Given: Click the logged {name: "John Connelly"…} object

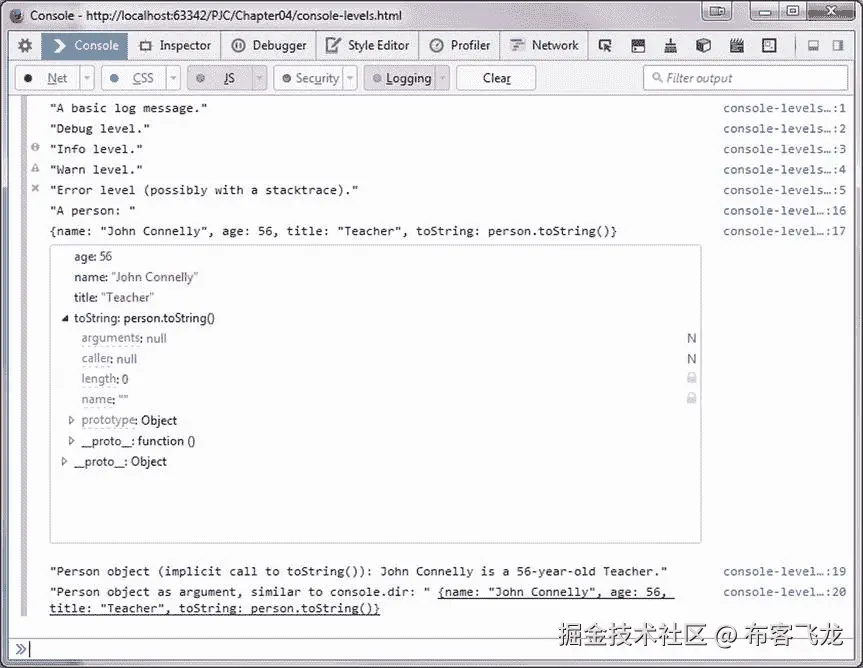Looking at the screenshot, I should tap(333, 231).
